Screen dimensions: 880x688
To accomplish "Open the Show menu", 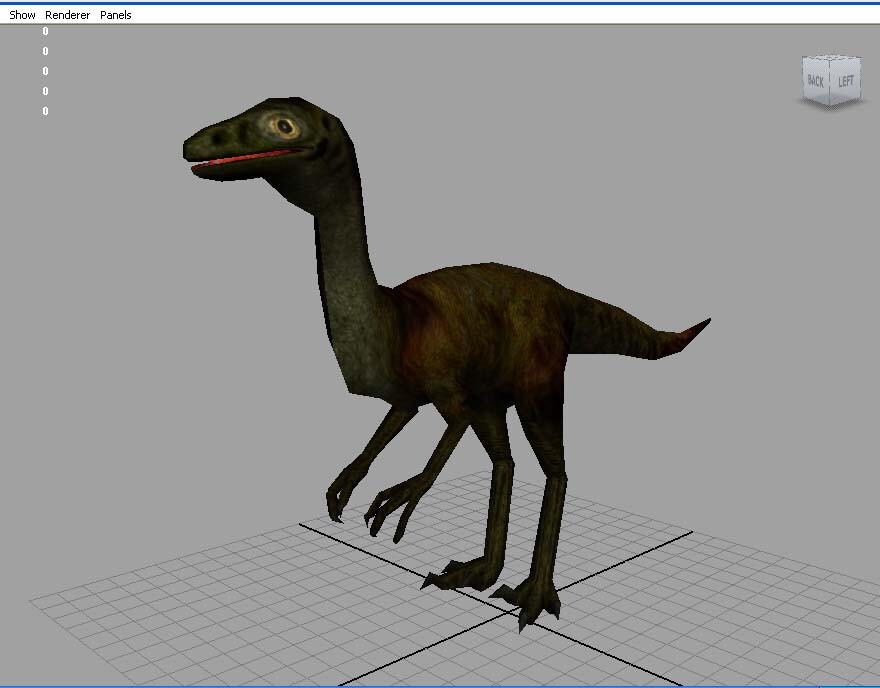I will click(x=21, y=14).
